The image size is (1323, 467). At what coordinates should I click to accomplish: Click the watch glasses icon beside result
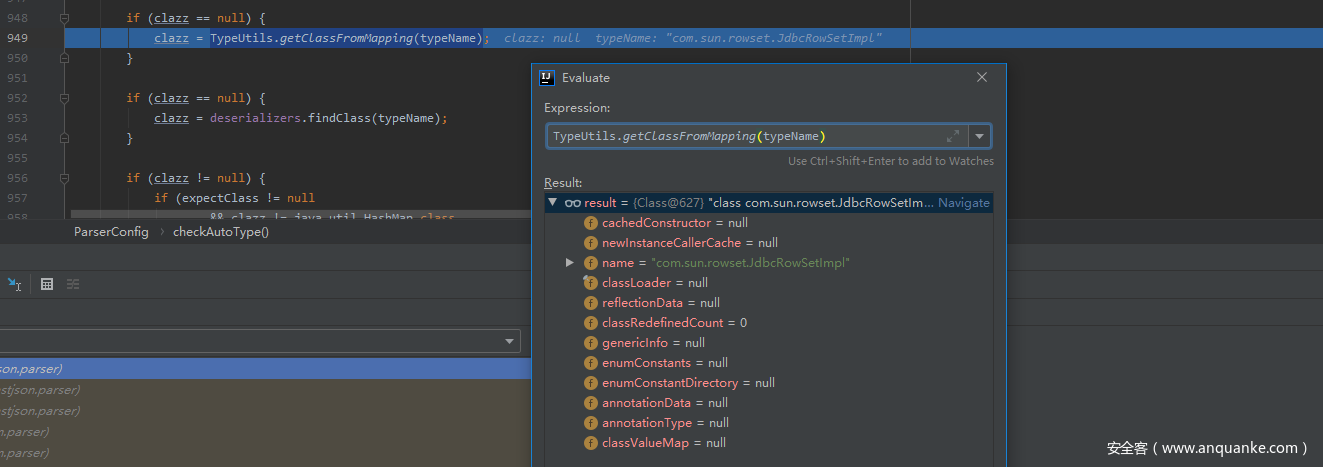pos(572,203)
